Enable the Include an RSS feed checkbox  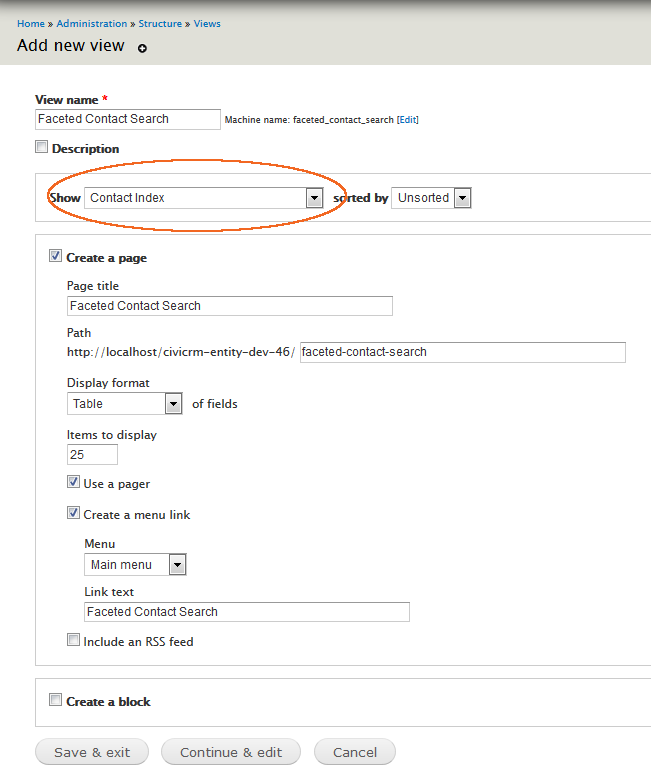pos(74,640)
